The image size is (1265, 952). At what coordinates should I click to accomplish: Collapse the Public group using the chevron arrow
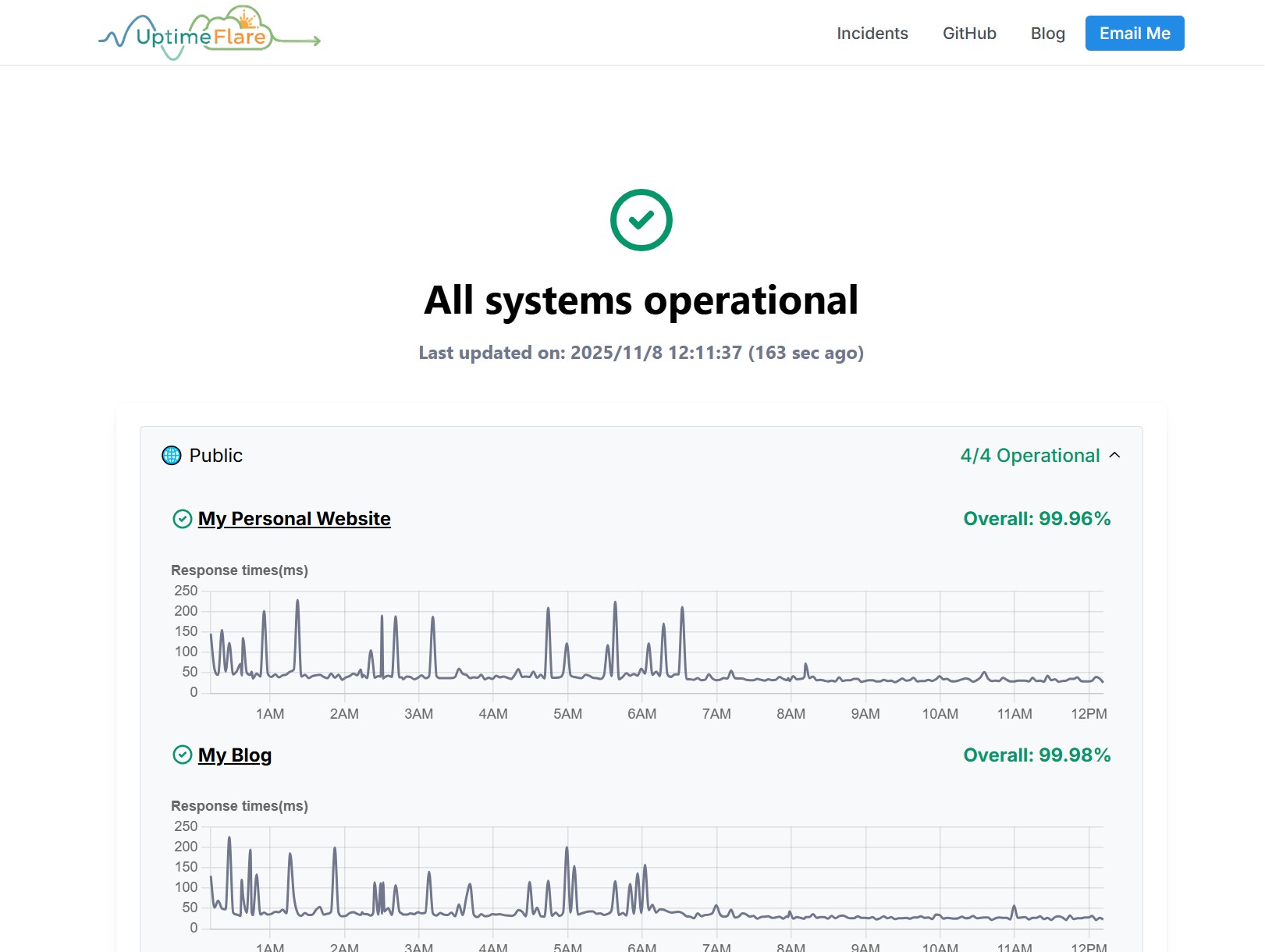1114,455
